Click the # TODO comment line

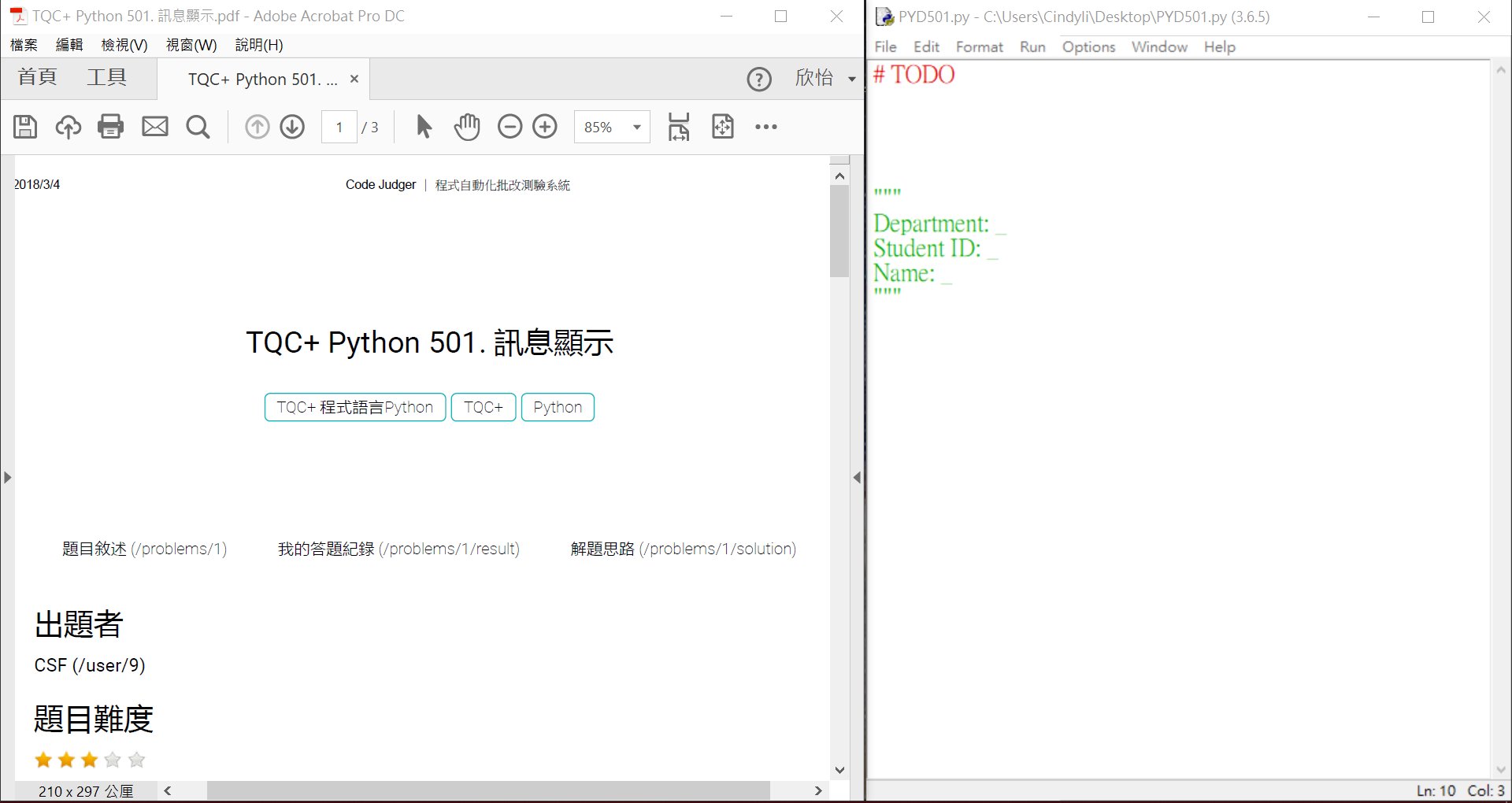click(914, 75)
